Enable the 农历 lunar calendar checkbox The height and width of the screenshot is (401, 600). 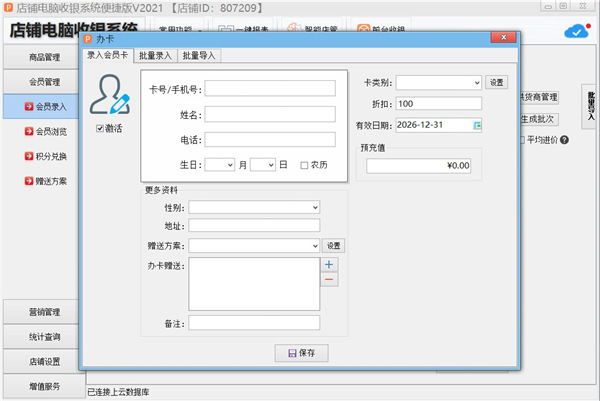click(x=304, y=165)
